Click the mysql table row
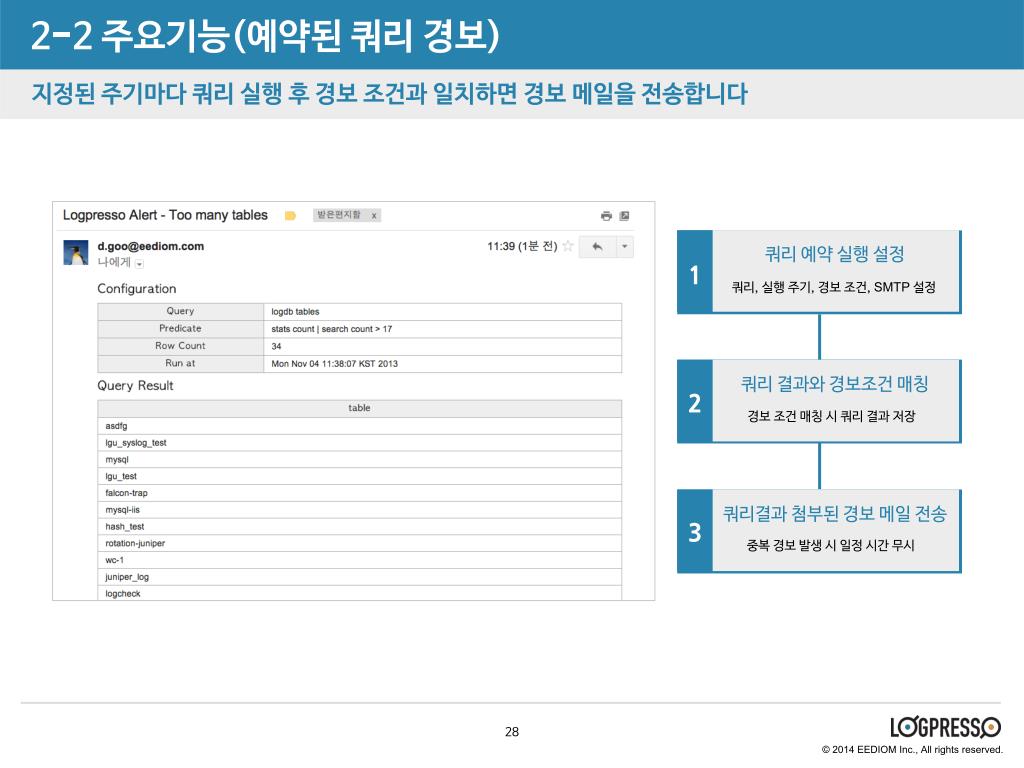1024x768 pixels. click(x=359, y=460)
